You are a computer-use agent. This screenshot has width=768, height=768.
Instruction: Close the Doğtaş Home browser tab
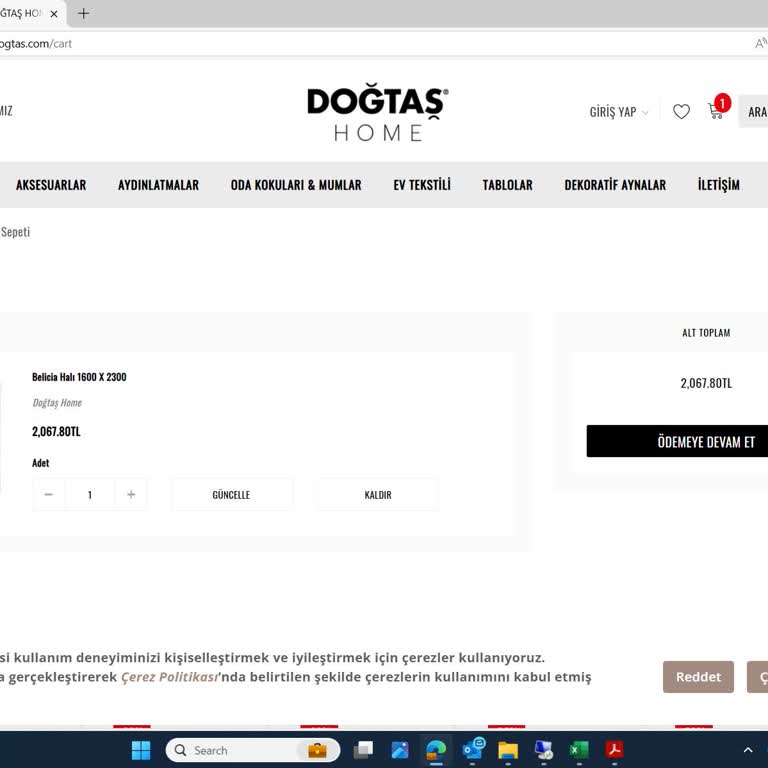[x=54, y=14]
